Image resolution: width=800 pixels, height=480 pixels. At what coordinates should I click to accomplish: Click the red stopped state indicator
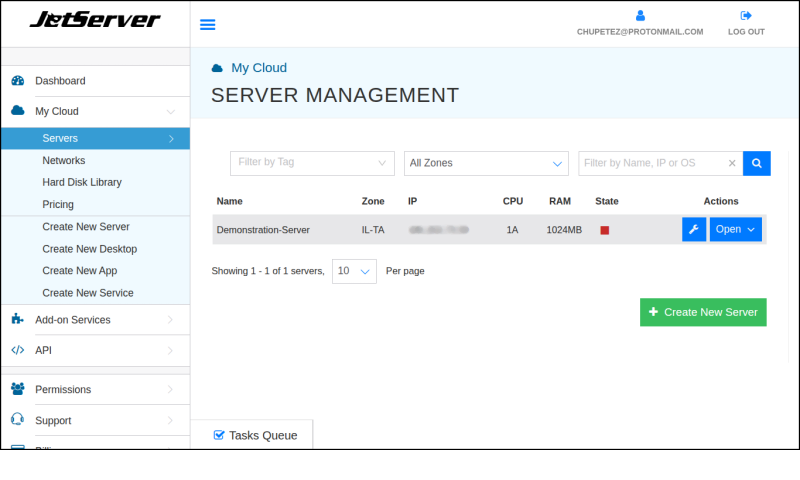point(605,230)
